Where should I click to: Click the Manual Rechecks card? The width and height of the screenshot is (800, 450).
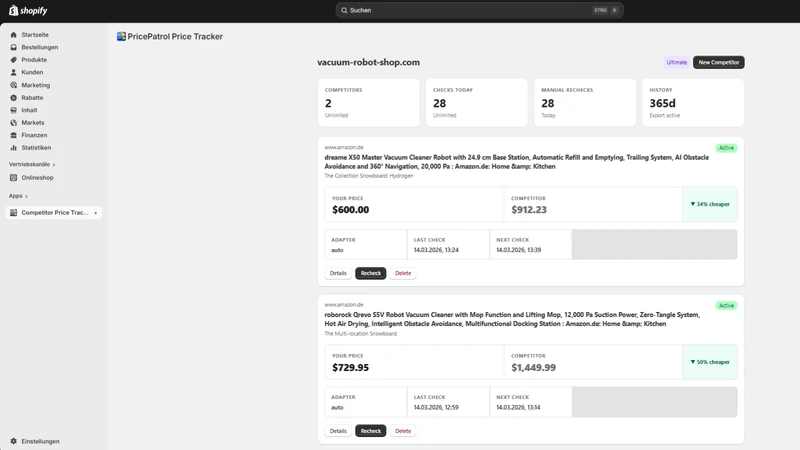585,103
